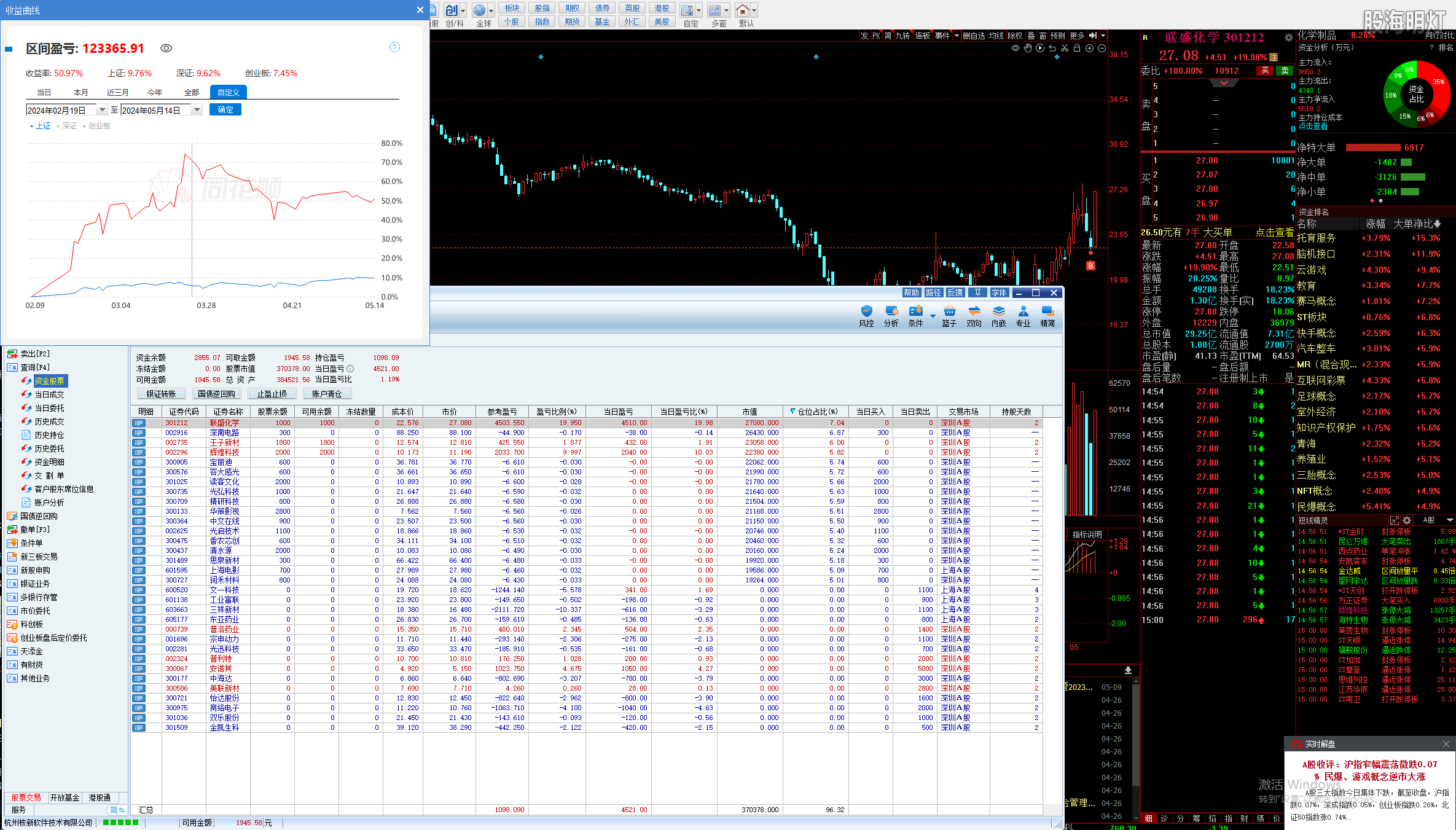
Task: Click the 板块 toolbar button
Action: click(x=512, y=8)
